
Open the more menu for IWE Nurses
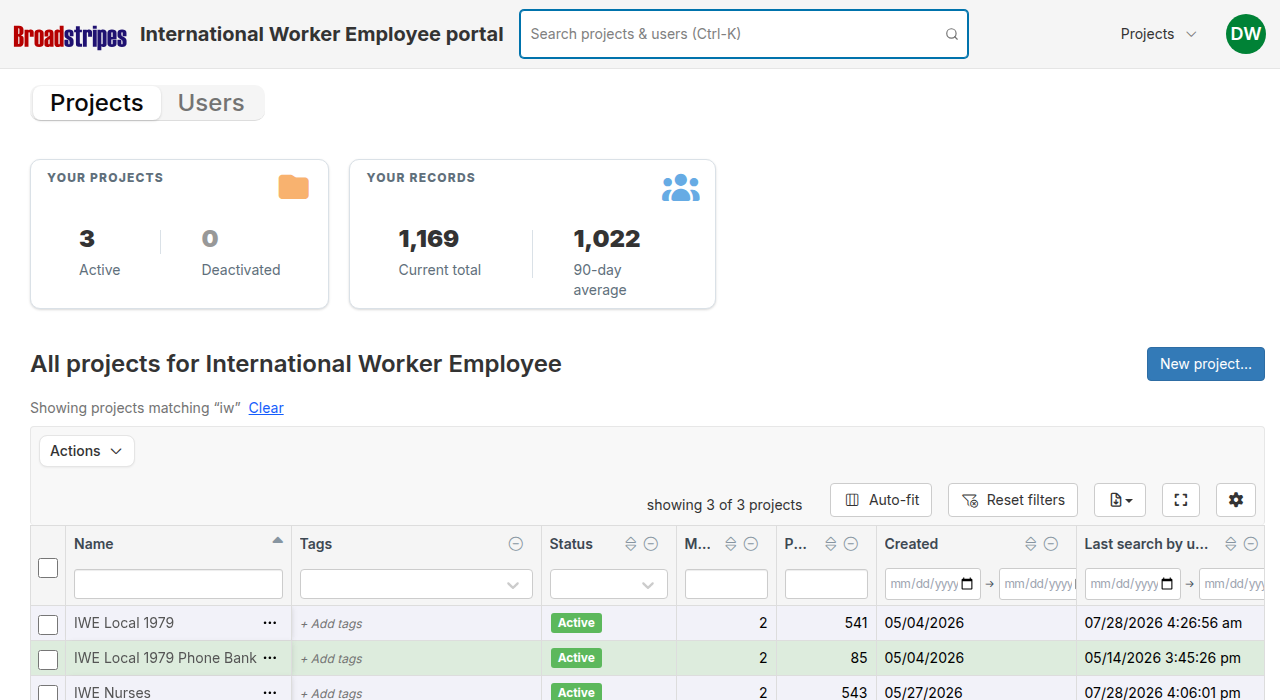pyautogui.click(x=270, y=692)
